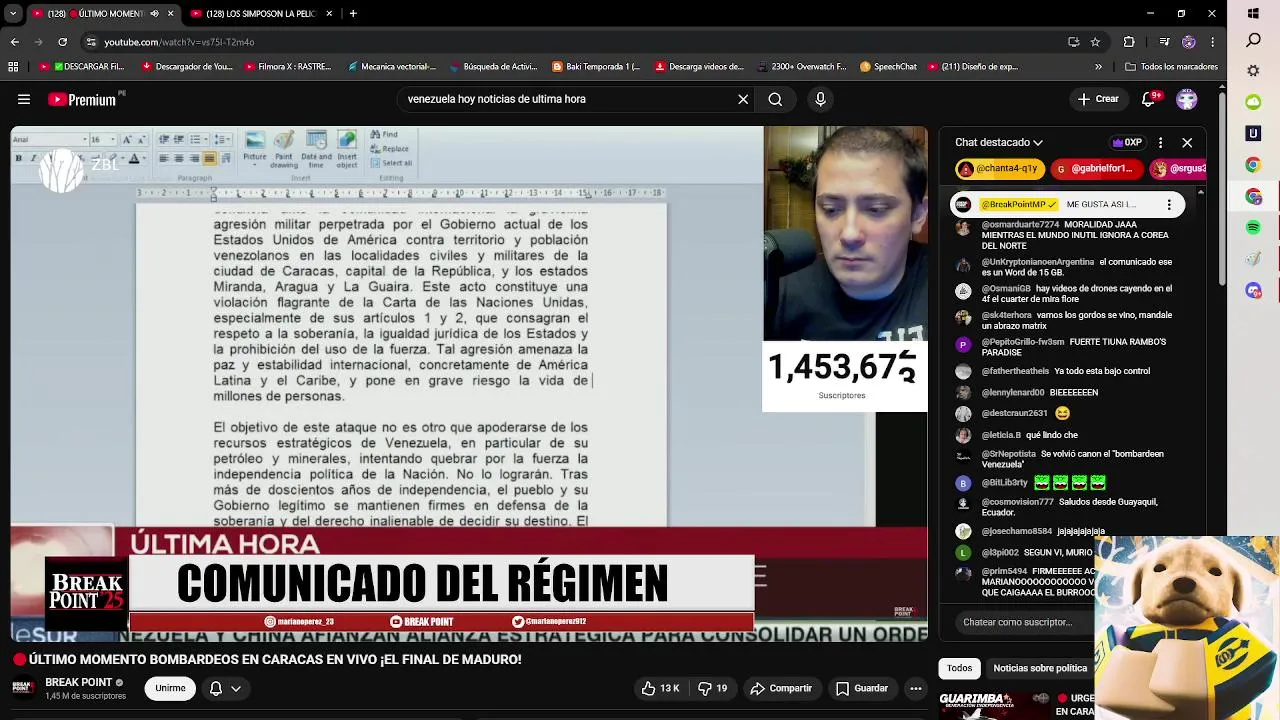The height and width of the screenshot is (720, 1280).
Task: Select Noticias sobre política chip
Action: coord(1040,668)
